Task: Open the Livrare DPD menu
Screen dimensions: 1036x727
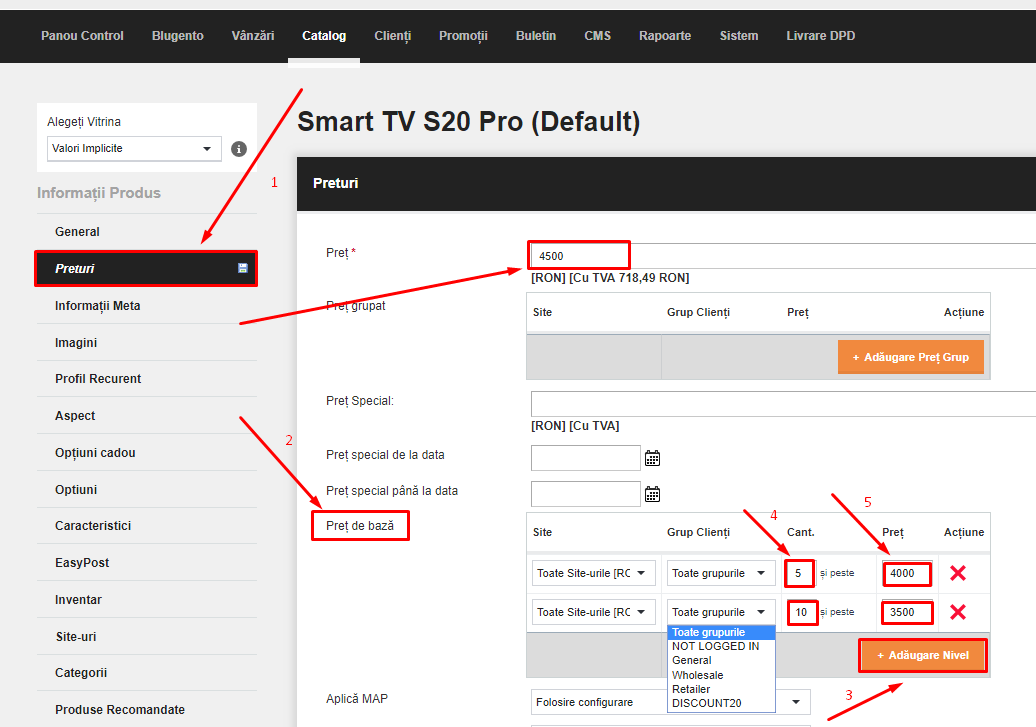Action: coord(821,36)
